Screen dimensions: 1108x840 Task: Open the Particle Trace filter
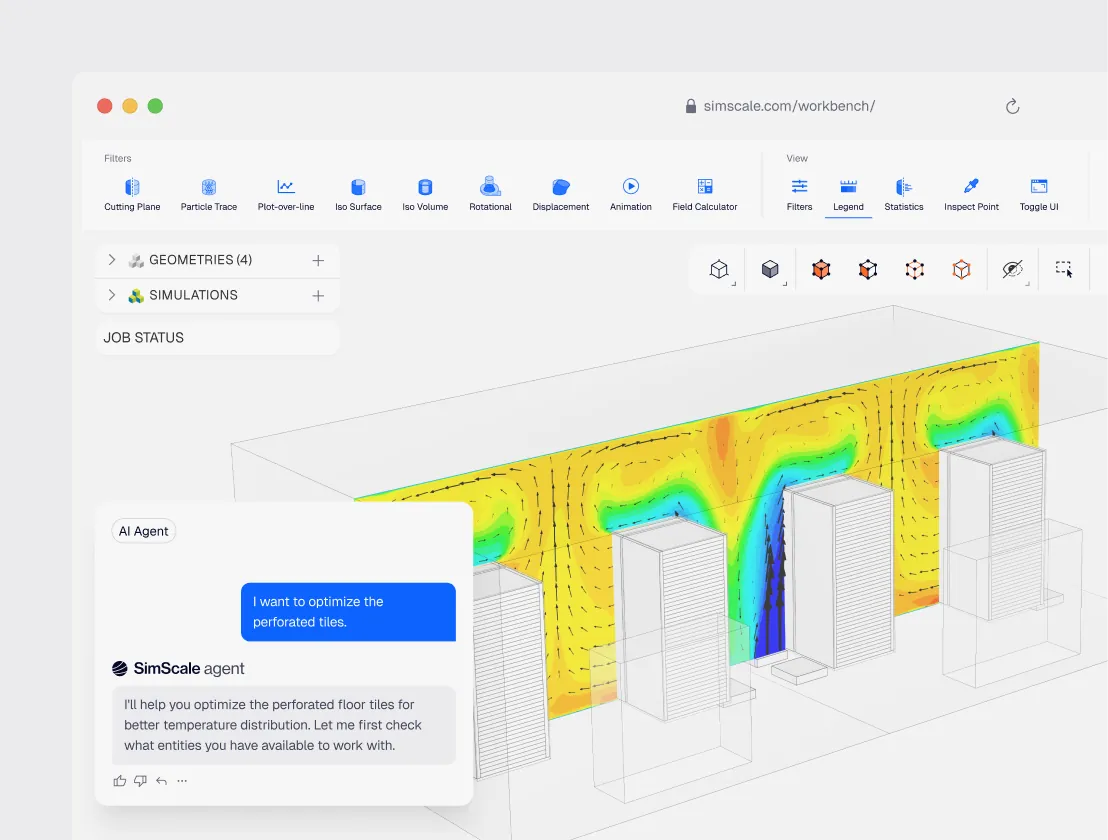tap(208, 195)
